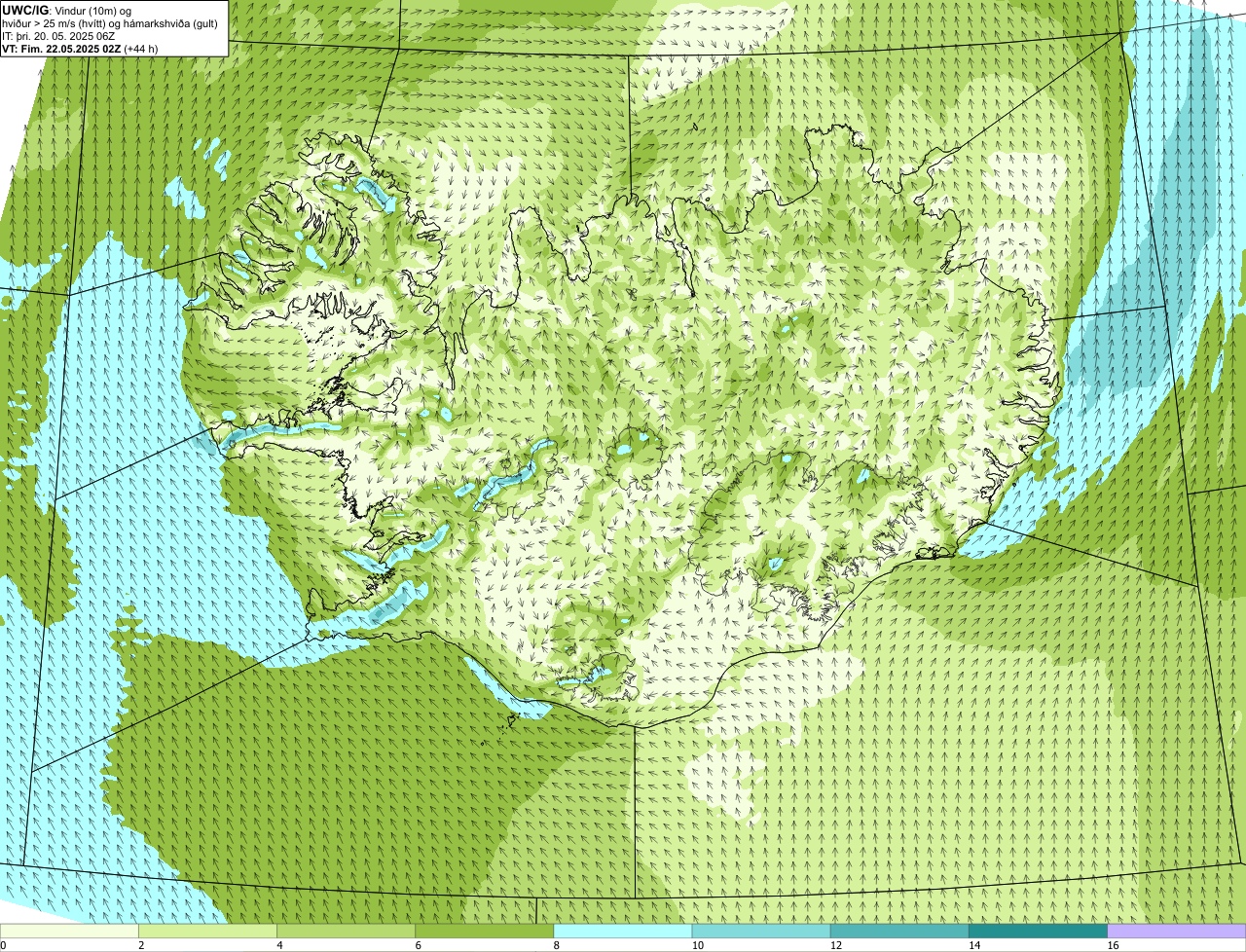Click the legend scale label '10'
The width and height of the screenshot is (1246, 952).
[x=697, y=945]
